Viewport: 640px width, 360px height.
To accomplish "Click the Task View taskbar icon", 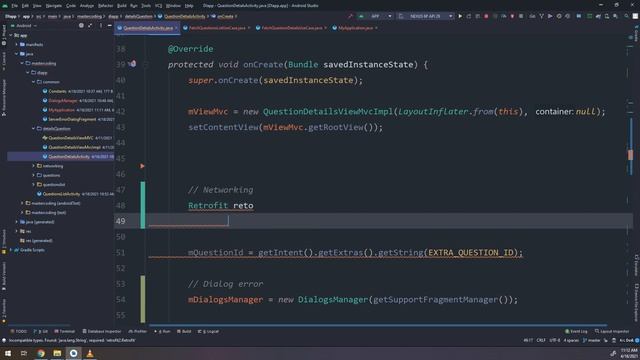I will [24, 353].
